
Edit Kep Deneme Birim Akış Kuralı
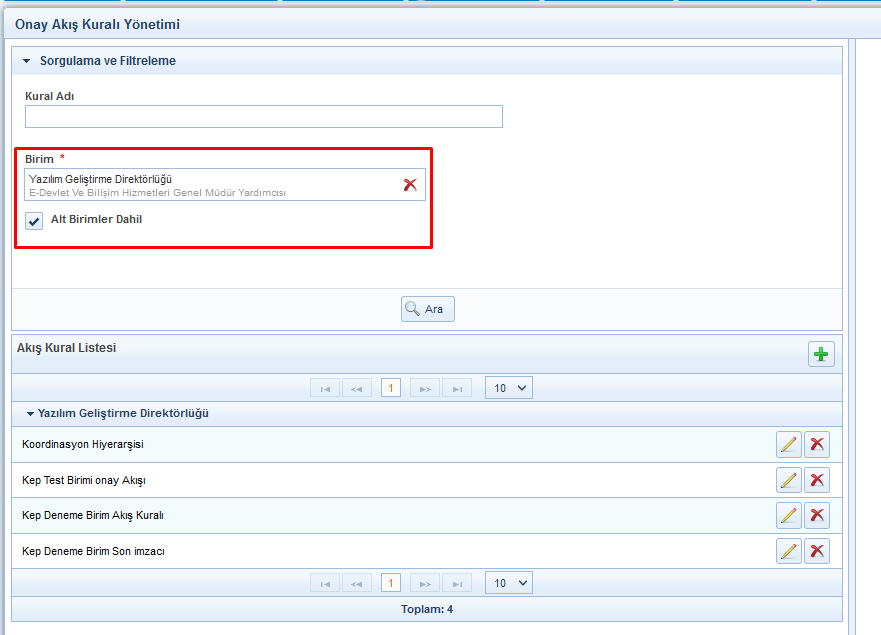(788, 515)
